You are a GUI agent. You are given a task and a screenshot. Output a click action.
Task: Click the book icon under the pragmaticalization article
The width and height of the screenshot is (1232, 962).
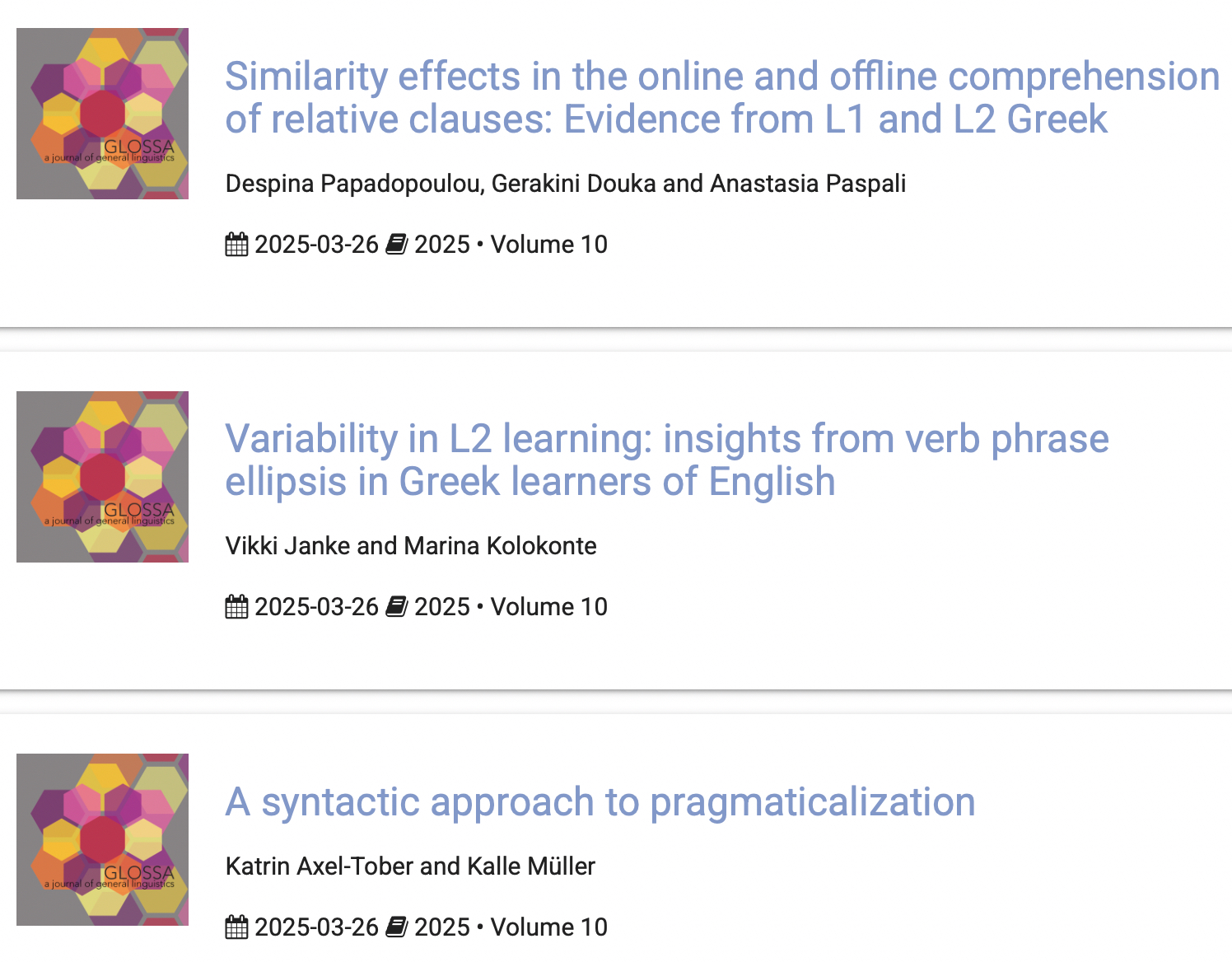[396, 927]
